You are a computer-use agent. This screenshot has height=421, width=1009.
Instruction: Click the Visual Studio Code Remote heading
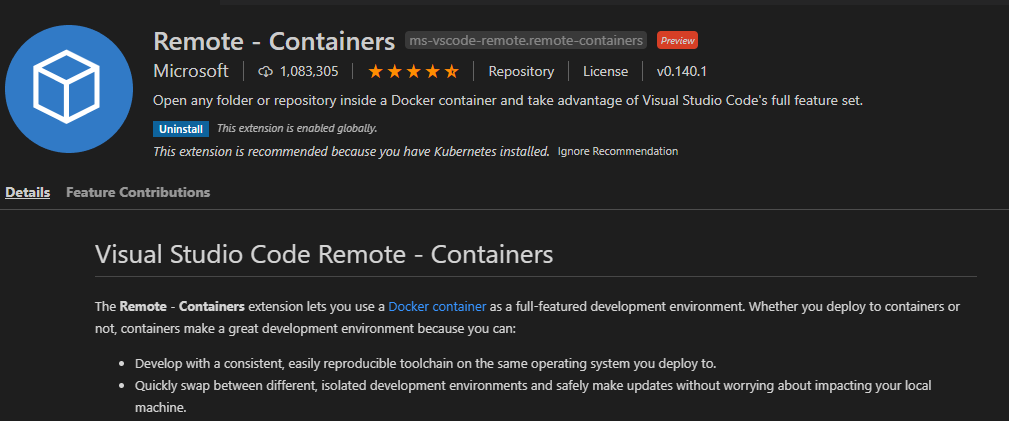(x=324, y=254)
